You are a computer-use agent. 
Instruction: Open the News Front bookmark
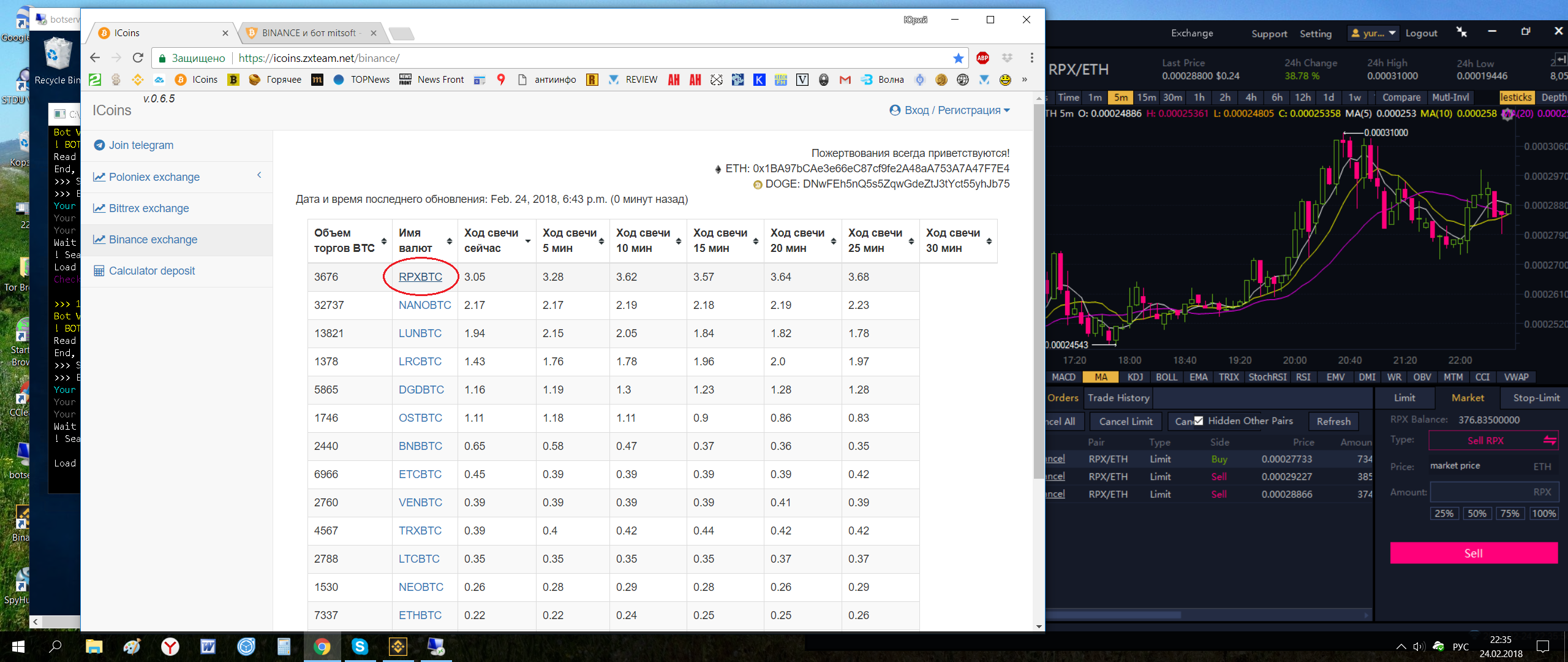(432, 80)
